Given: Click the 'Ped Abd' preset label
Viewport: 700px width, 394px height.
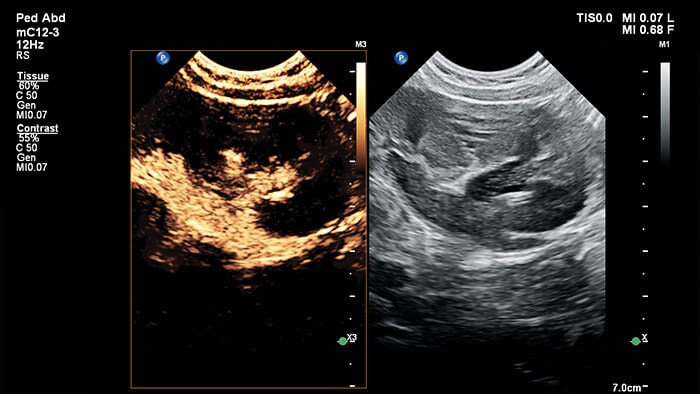Looking at the screenshot, I should [x=41, y=18].
